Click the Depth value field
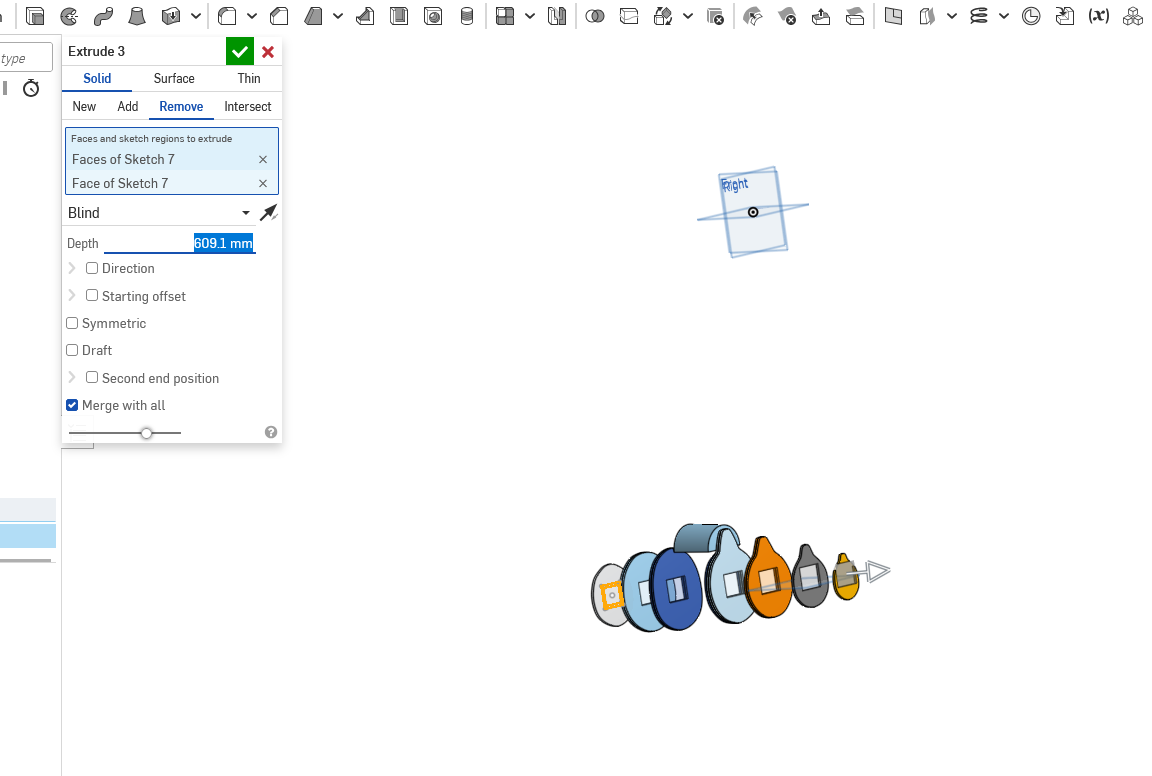Image resolution: width=1152 pixels, height=776 pixels. 179,243
